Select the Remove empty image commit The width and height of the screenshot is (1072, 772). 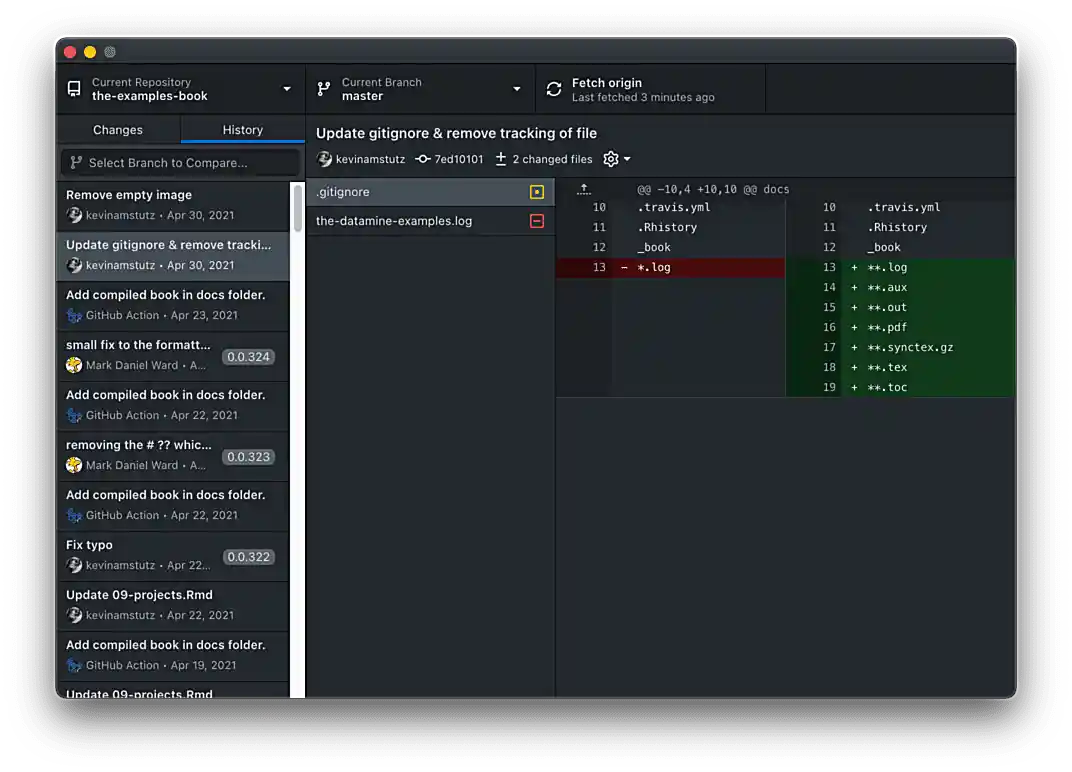172,205
